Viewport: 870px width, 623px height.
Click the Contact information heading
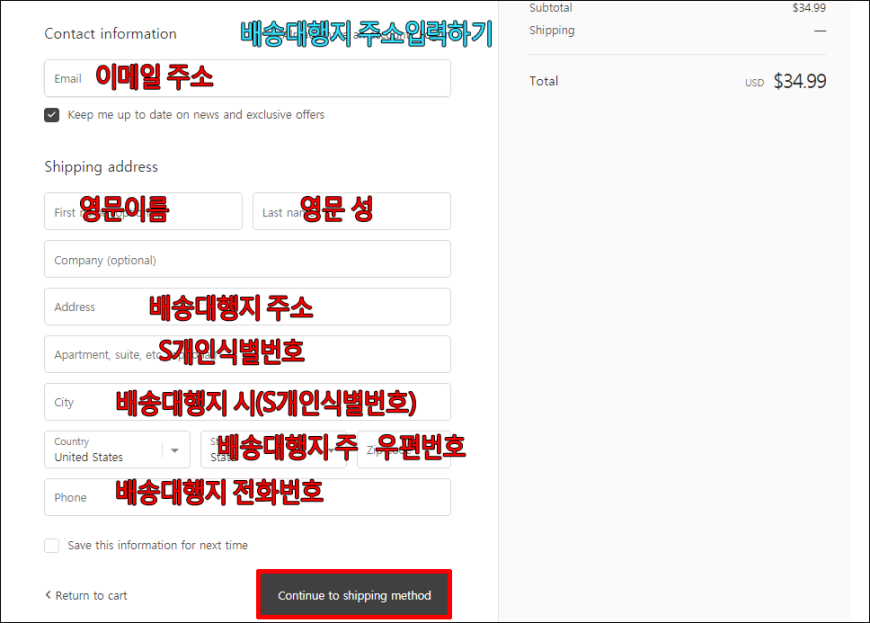(x=110, y=34)
